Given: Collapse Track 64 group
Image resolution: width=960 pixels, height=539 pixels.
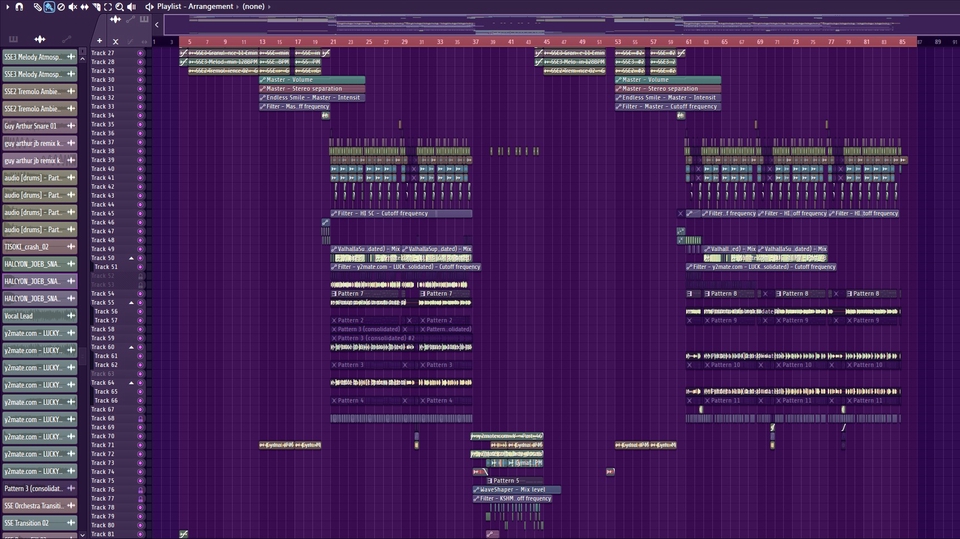Looking at the screenshot, I should click(x=131, y=383).
